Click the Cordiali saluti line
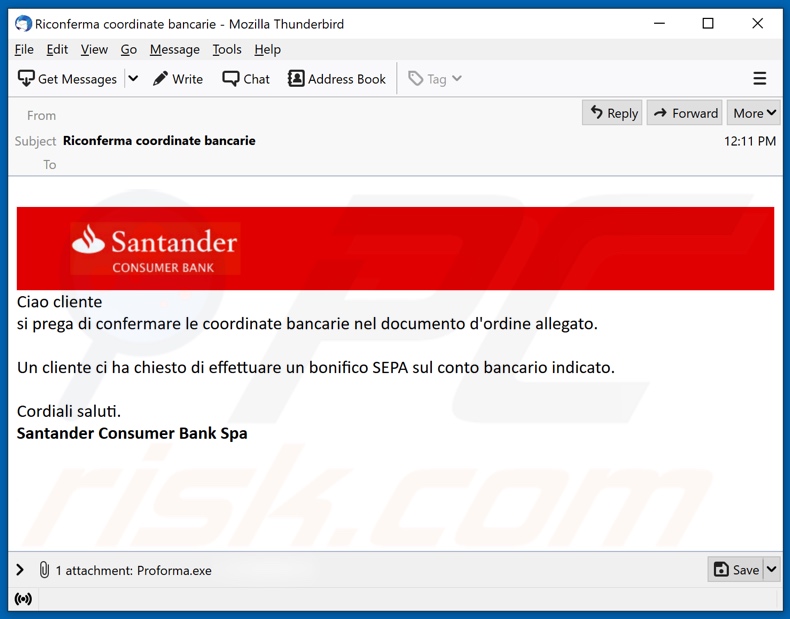 point(69,411)
